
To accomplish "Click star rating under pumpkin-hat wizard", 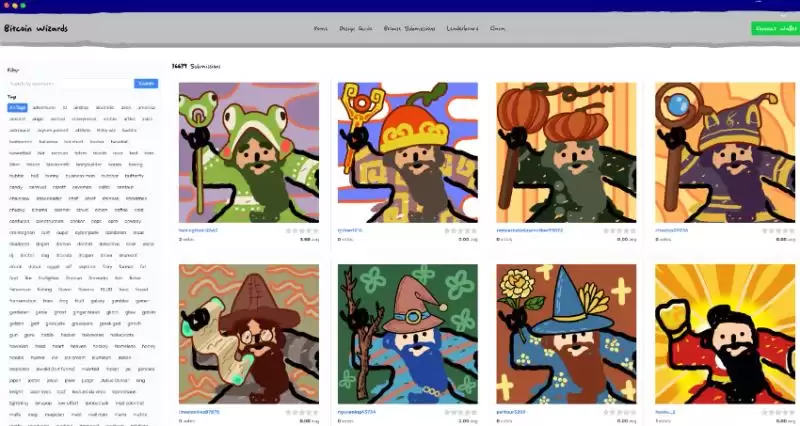I will [x=621, y=230].
